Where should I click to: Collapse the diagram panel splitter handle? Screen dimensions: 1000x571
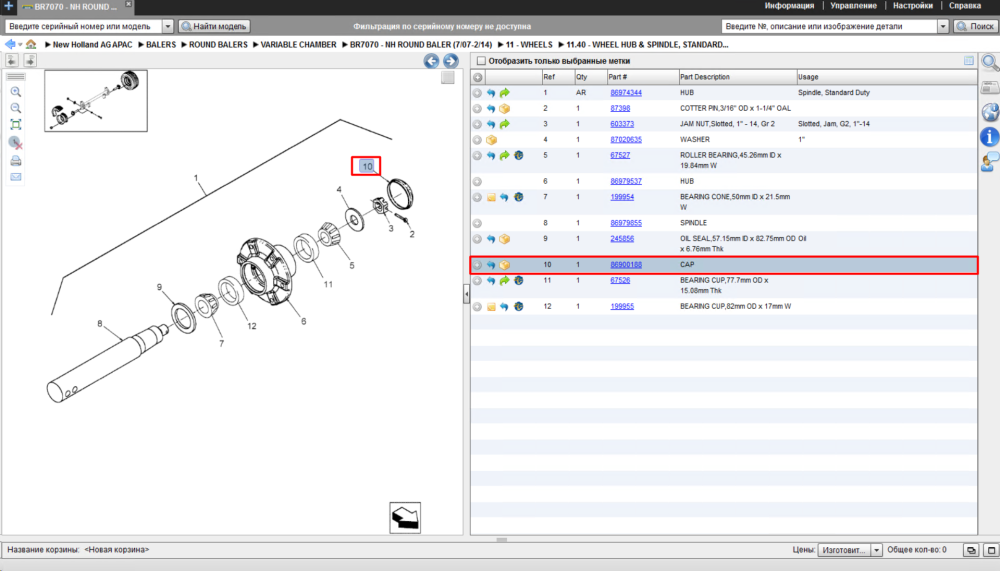(x=466, y=293)
